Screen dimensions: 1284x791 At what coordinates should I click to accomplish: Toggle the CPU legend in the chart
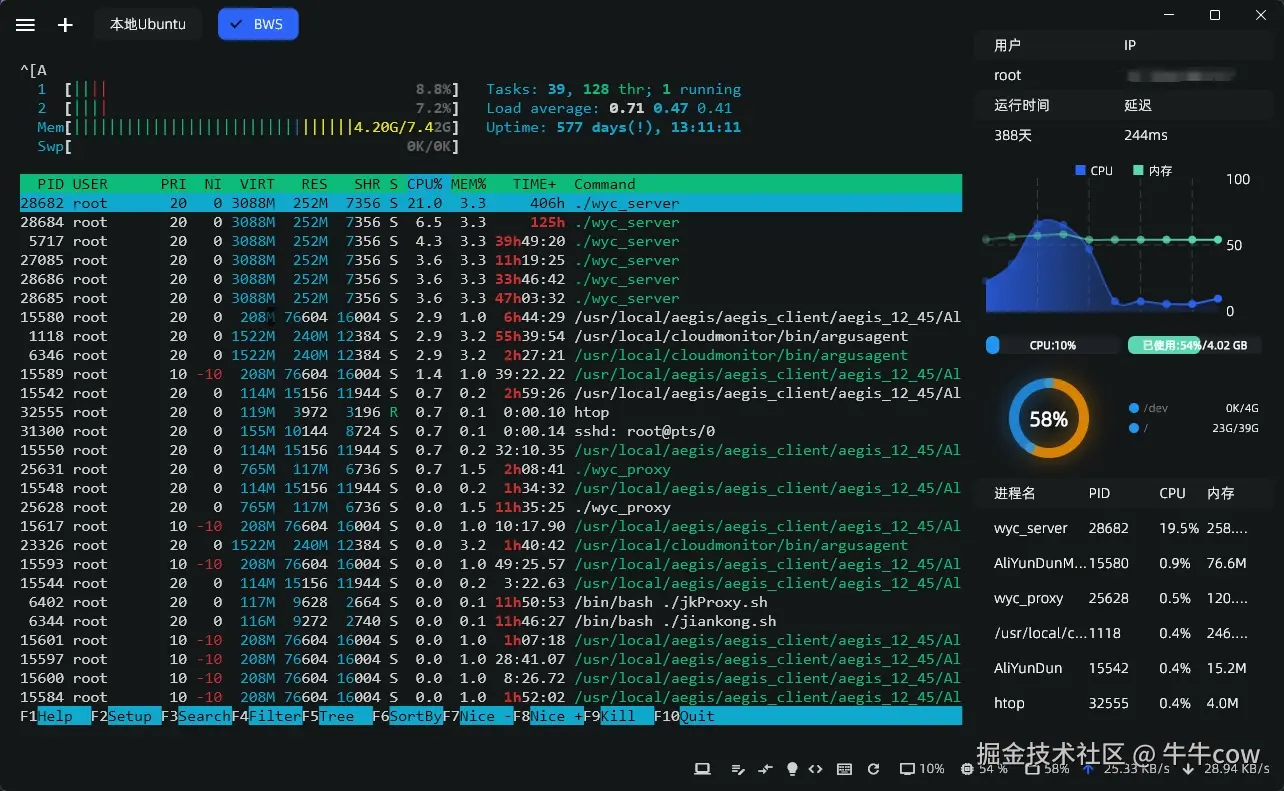click(x=1094, y=171)
